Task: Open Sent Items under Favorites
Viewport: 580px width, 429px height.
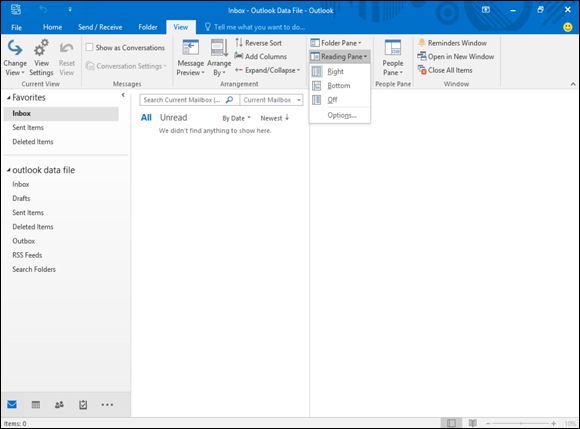Action: click(28, 128)
